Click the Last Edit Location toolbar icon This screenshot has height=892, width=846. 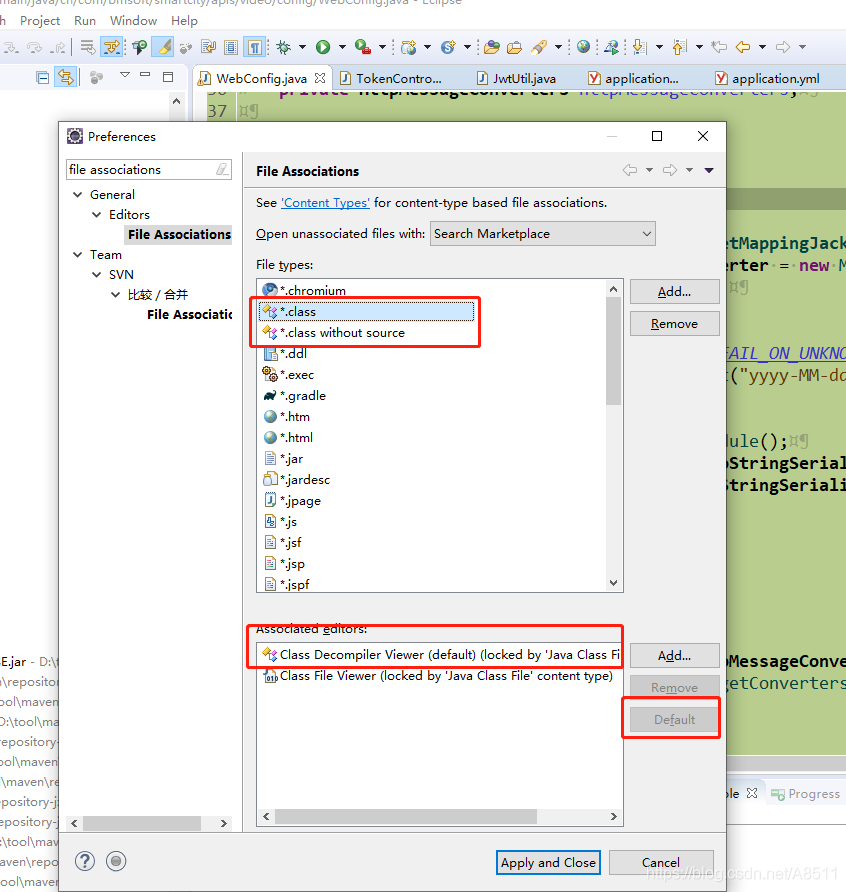[720, 47]
